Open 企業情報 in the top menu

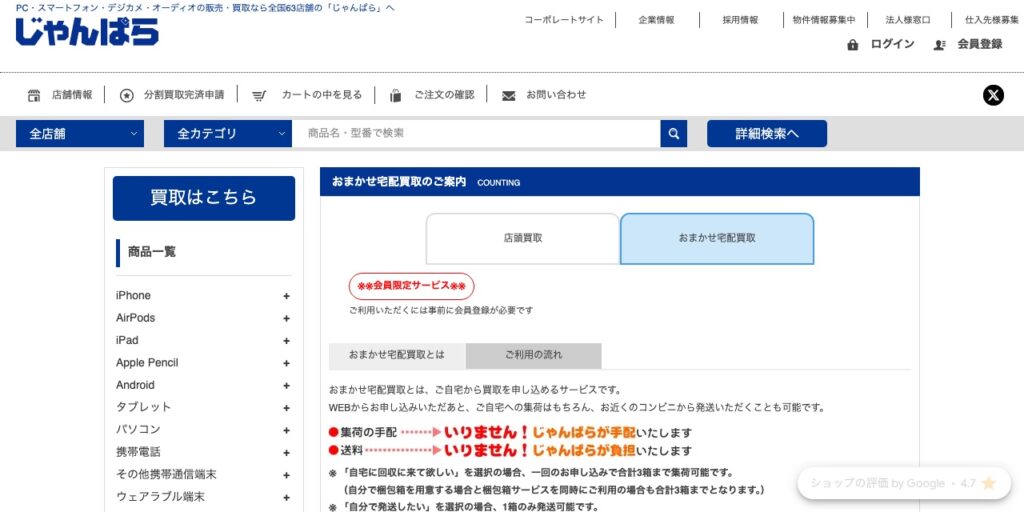[x=656, y=20]
